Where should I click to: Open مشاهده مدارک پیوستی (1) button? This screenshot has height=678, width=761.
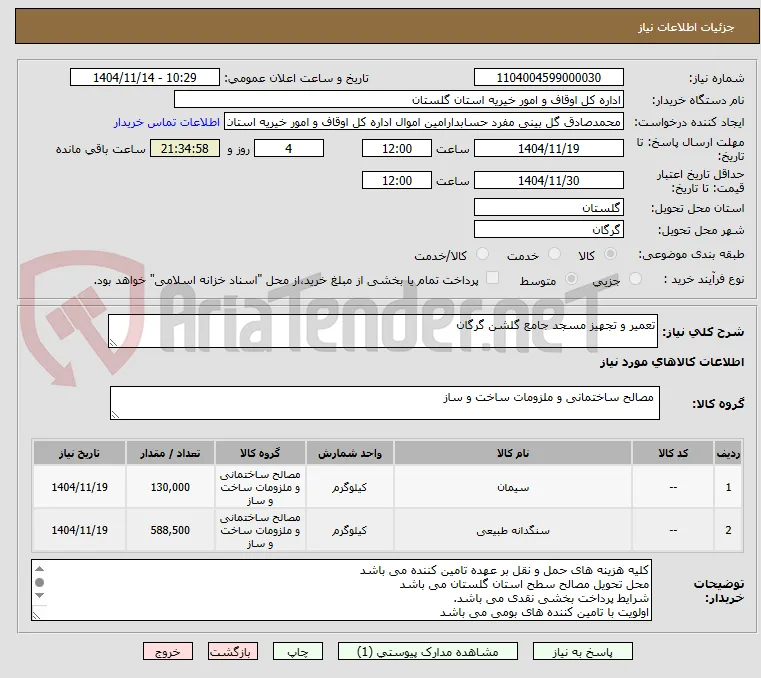click(x=428, y=651)
